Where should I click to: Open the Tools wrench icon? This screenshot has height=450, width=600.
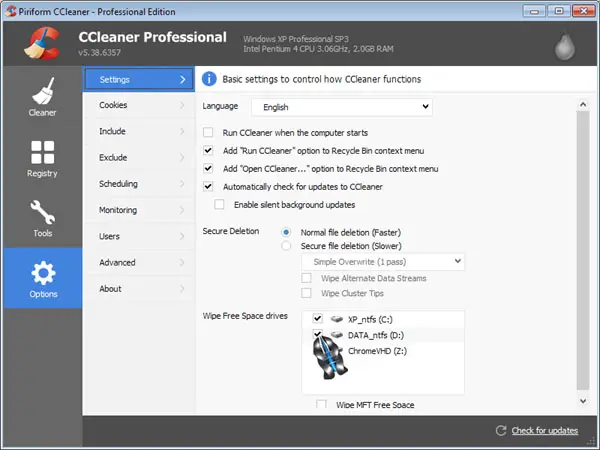[x=42, y=212]
